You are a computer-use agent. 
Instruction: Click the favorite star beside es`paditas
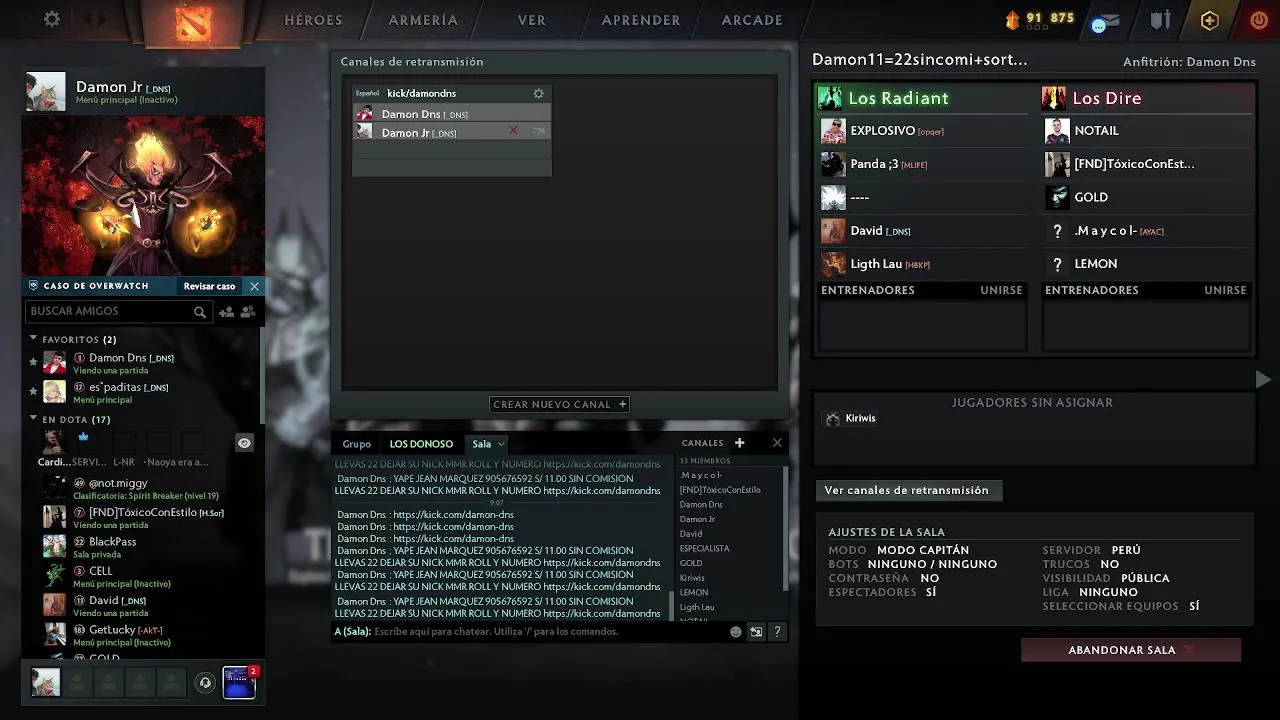click(33, 391)
